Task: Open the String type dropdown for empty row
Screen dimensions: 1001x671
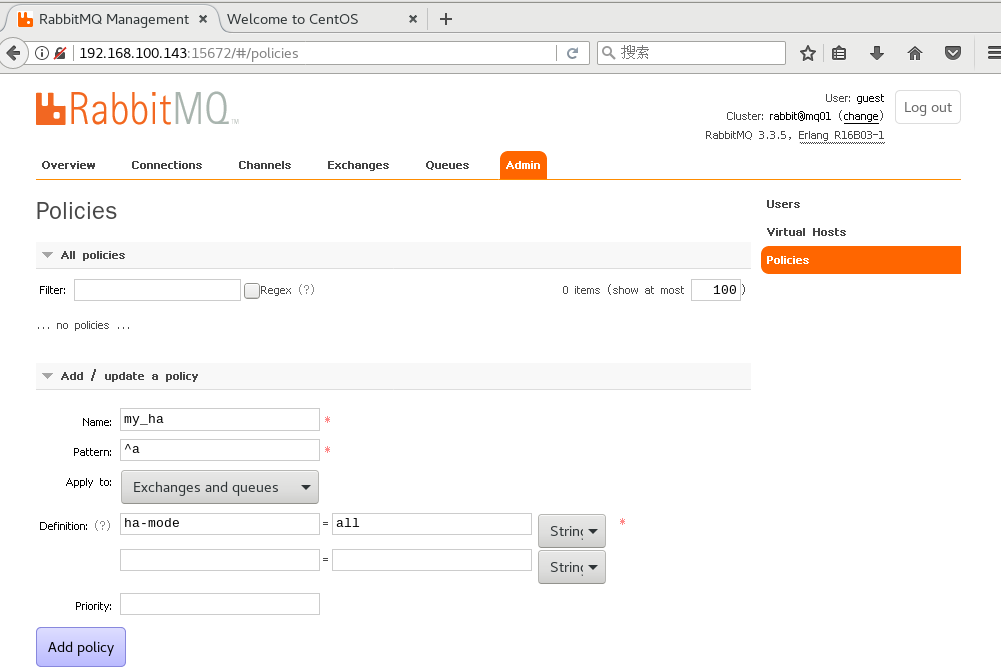Action: [x=572, y=567]
